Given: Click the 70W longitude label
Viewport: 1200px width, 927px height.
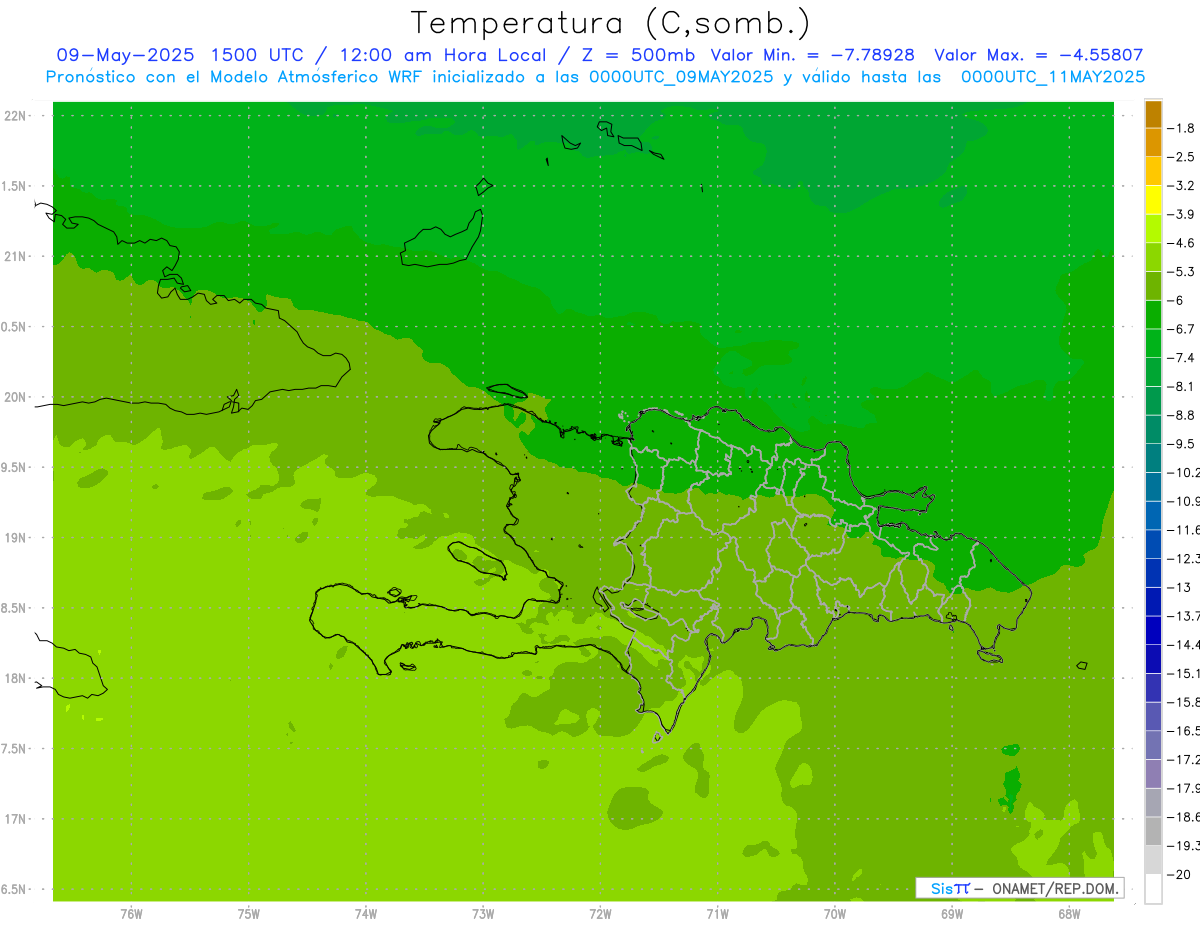Looking at the screenshot, I should (835, 913).
